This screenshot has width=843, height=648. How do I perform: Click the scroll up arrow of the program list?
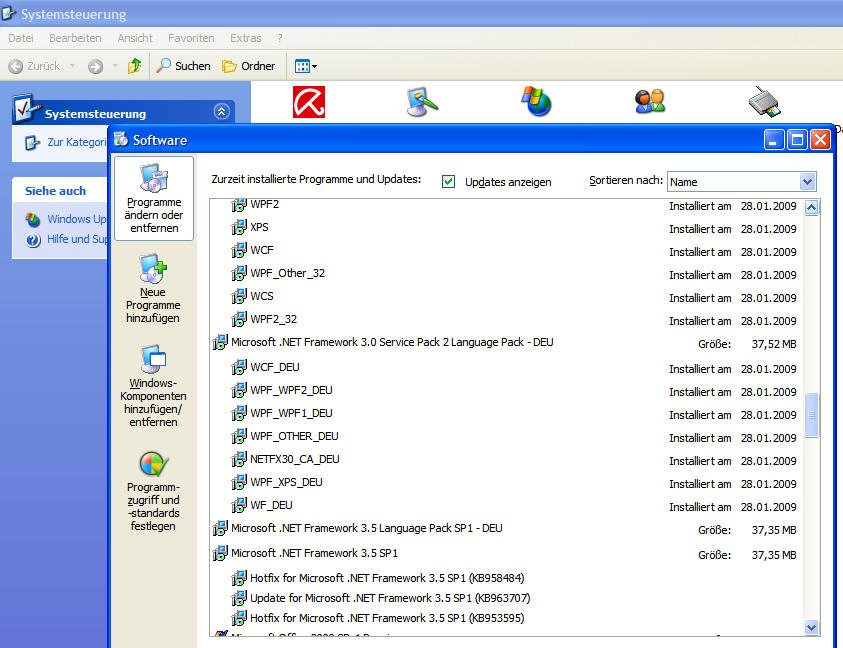click(x=811, y=208)
